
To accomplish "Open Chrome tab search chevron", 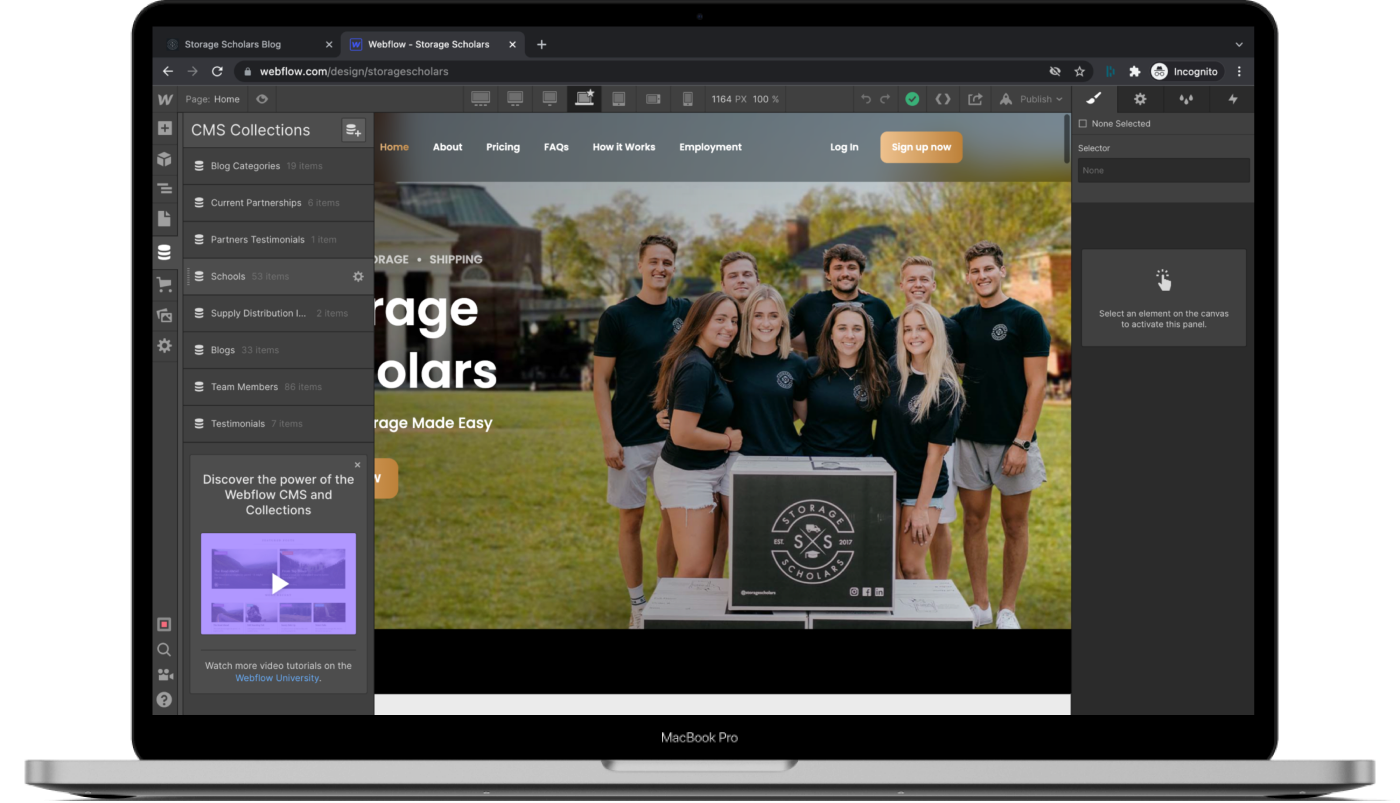I will pyautogui.click(x=1239, y=44).
